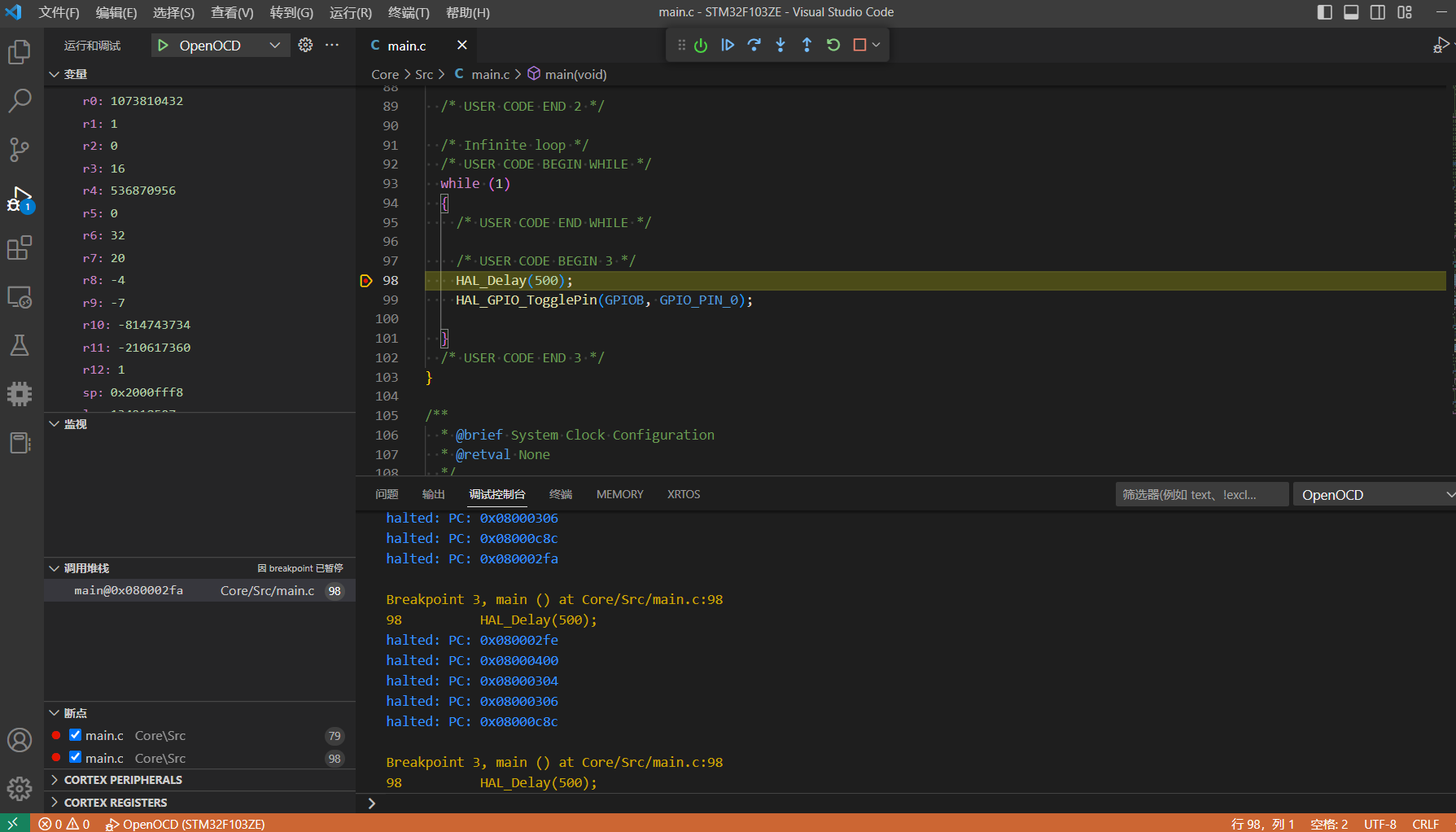Open the chip-shaped embedded tools view
Image resolution: width=1456 pixels, height=832 pixels.
click(20, 394)
